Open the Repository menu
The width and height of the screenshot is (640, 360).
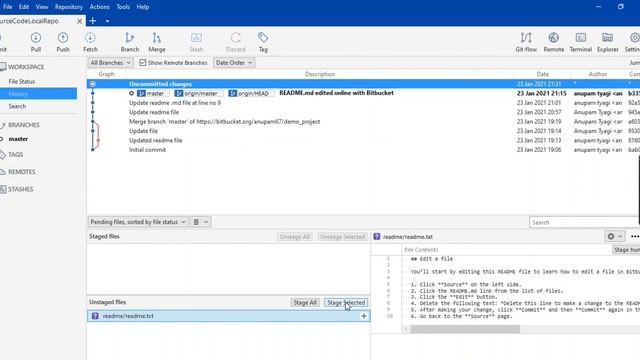click(69, 7)
